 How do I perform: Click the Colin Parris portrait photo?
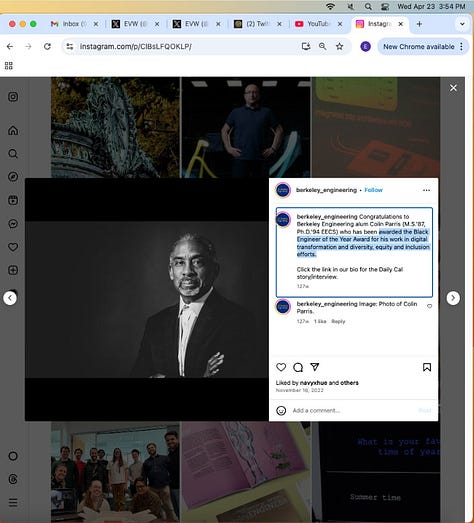[147, 300]
